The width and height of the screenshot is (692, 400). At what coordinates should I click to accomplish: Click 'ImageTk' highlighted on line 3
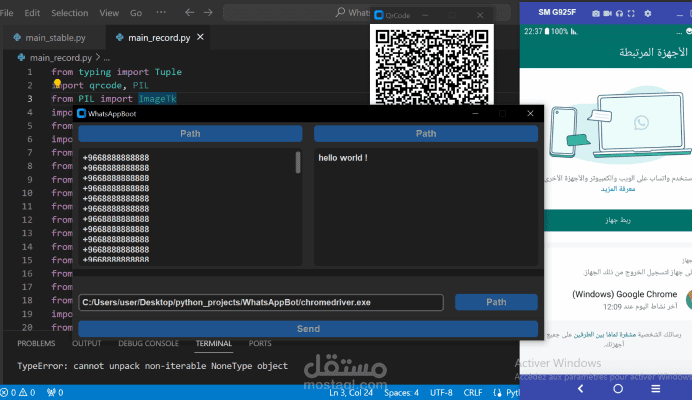(157, 98)
